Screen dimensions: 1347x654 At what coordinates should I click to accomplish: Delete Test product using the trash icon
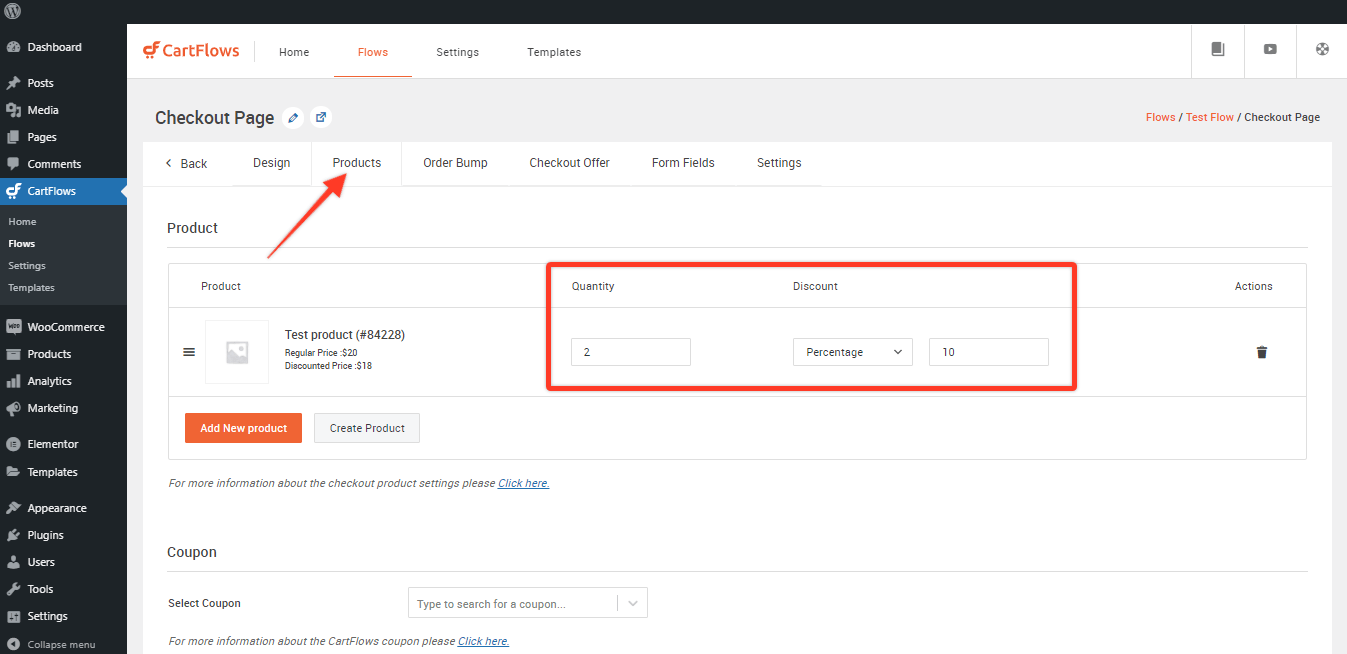[x=1261, y=352]
